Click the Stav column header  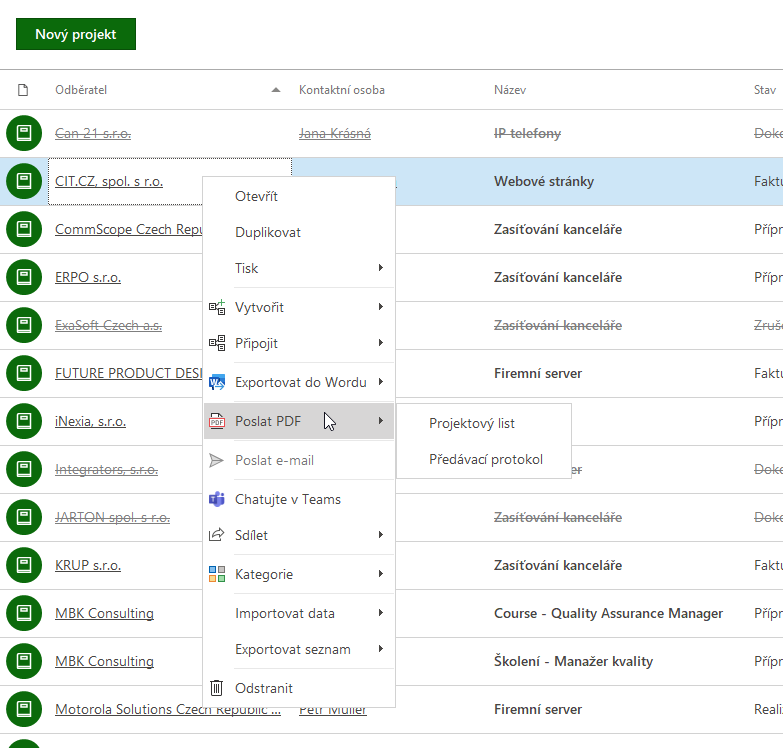click(765, 90)
